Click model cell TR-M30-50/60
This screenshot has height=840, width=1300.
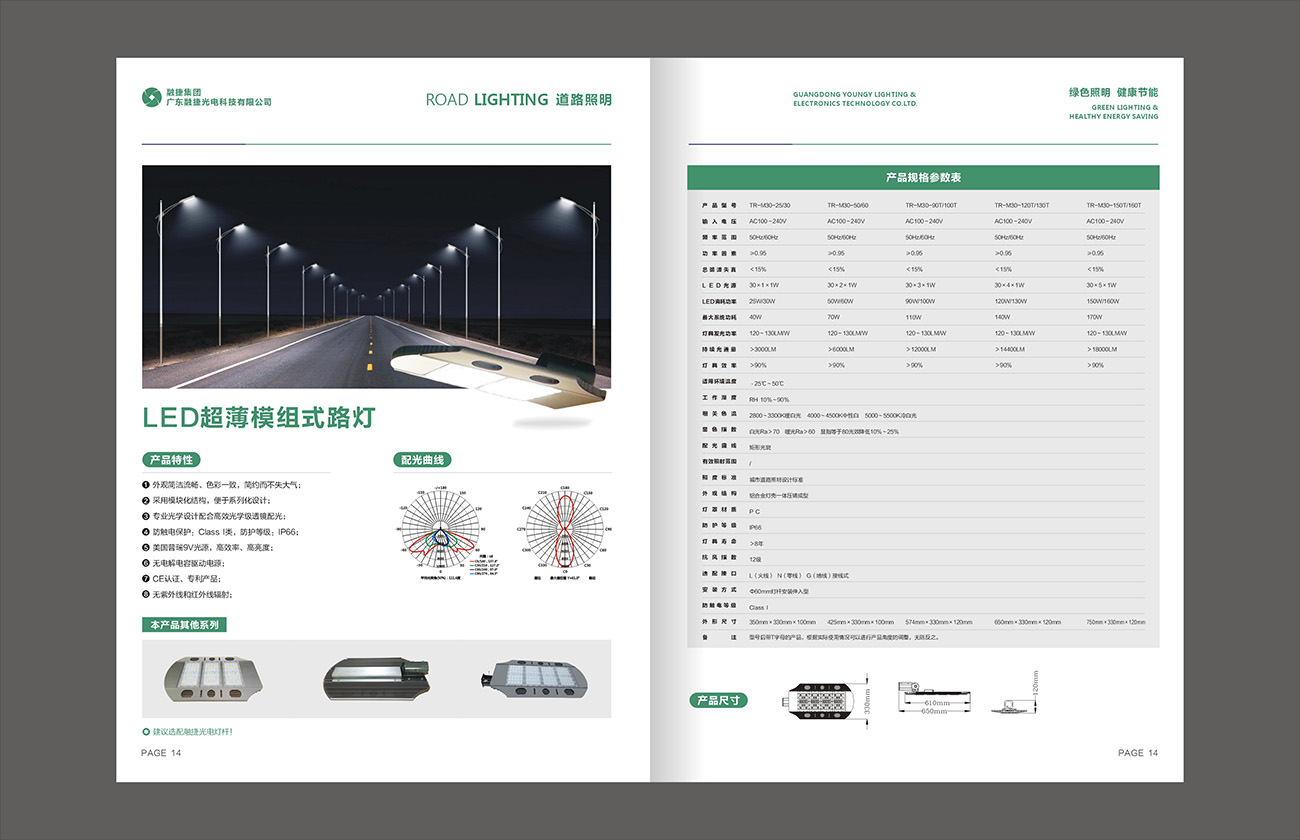[849, 205]
